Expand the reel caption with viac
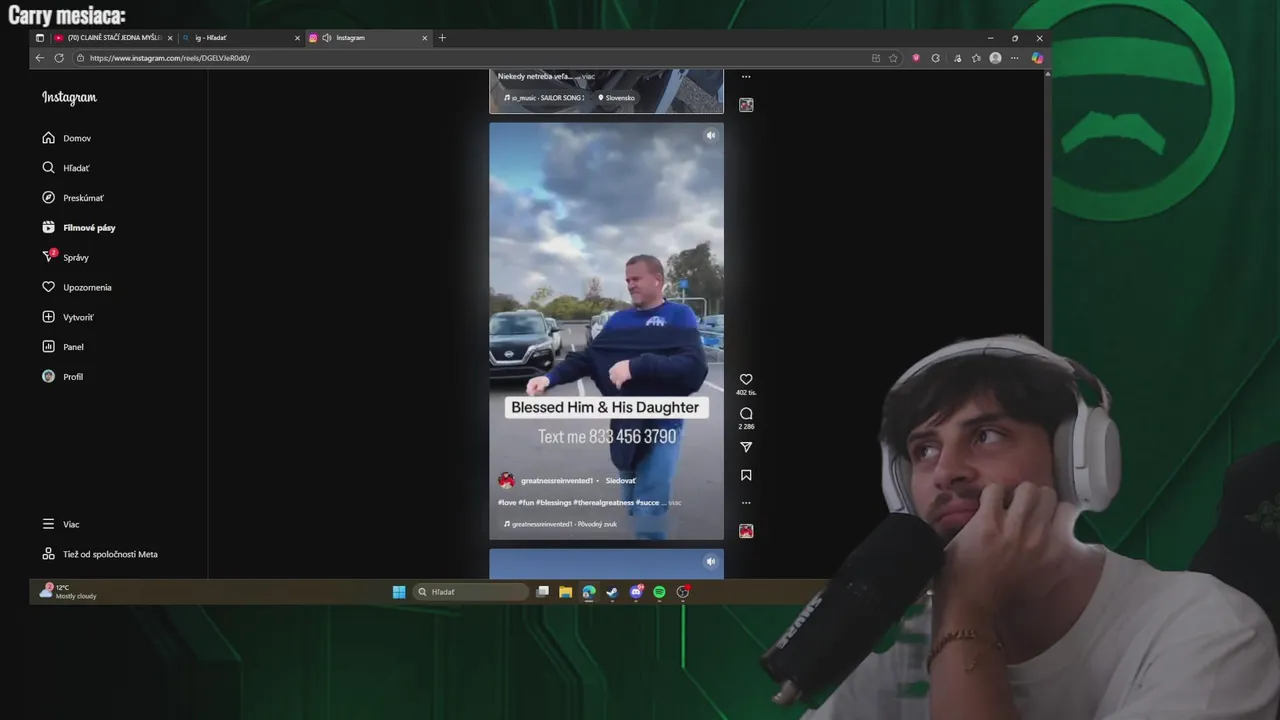This screenshot has height=720, width=1280. coord(675,502)
